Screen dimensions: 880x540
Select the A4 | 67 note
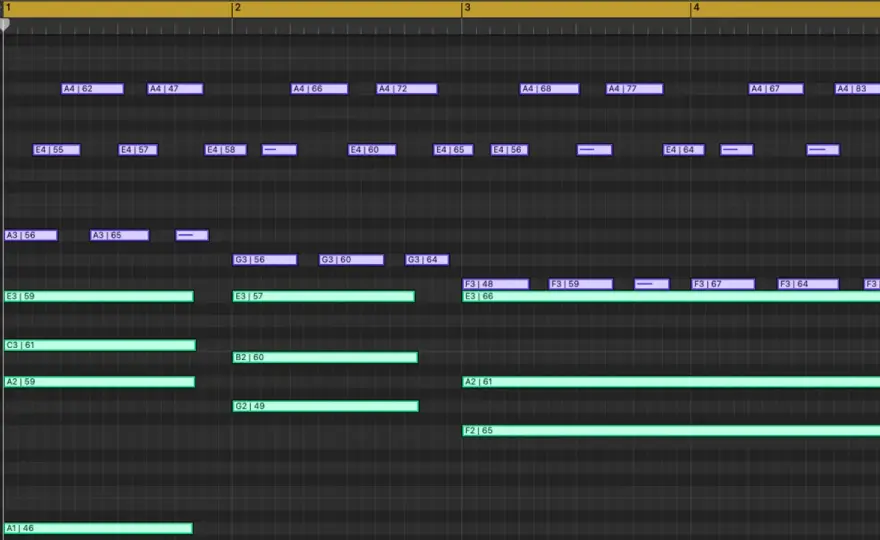776,89
